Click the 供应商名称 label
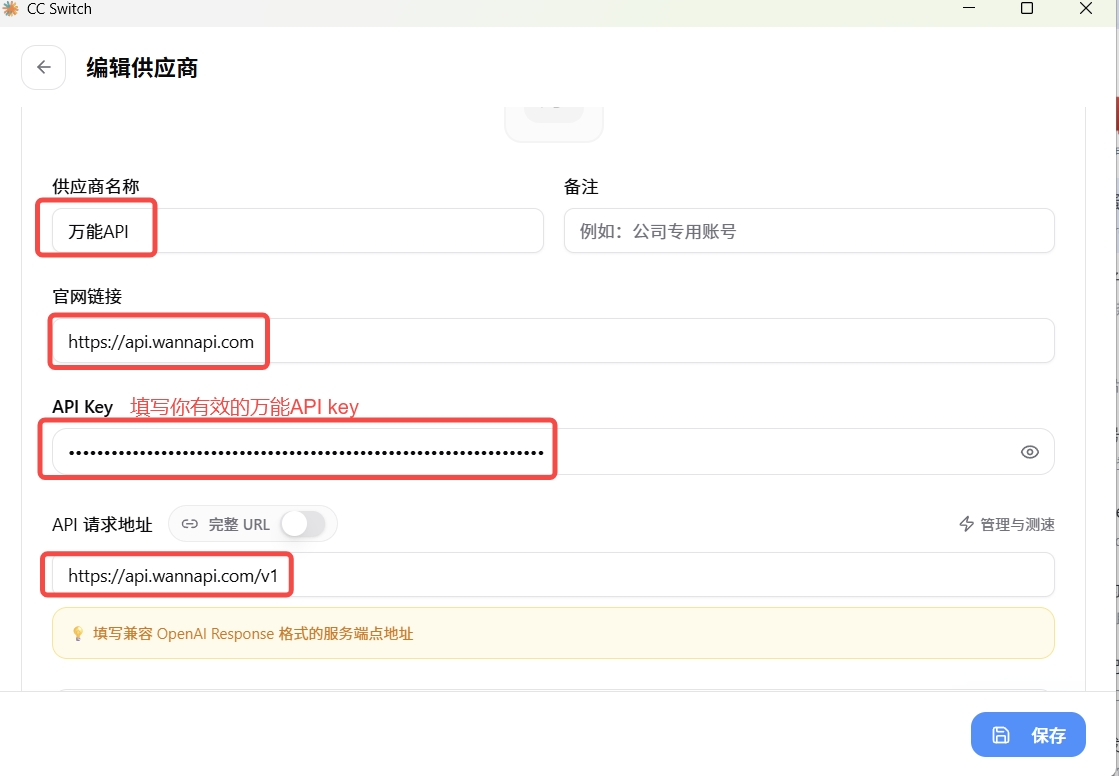Image resolution: width=1119 pixels, height=776 pixels. (96, 187)
